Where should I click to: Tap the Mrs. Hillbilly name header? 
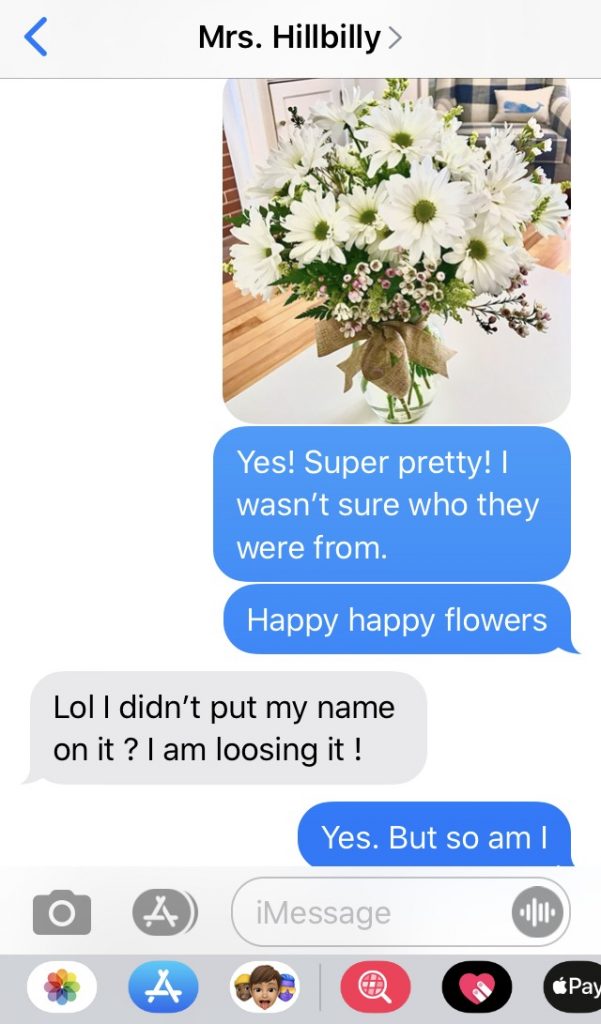pos(289,37)
